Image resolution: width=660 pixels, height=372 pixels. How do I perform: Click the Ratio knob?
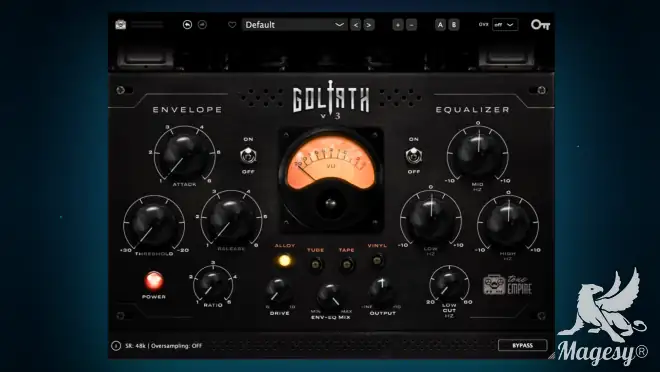(213, 285)
